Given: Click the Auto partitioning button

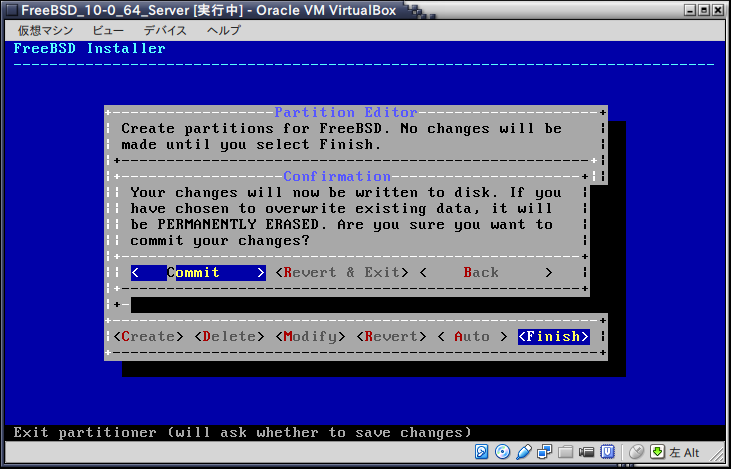Looking at the screenshot, I should [473, 336].
